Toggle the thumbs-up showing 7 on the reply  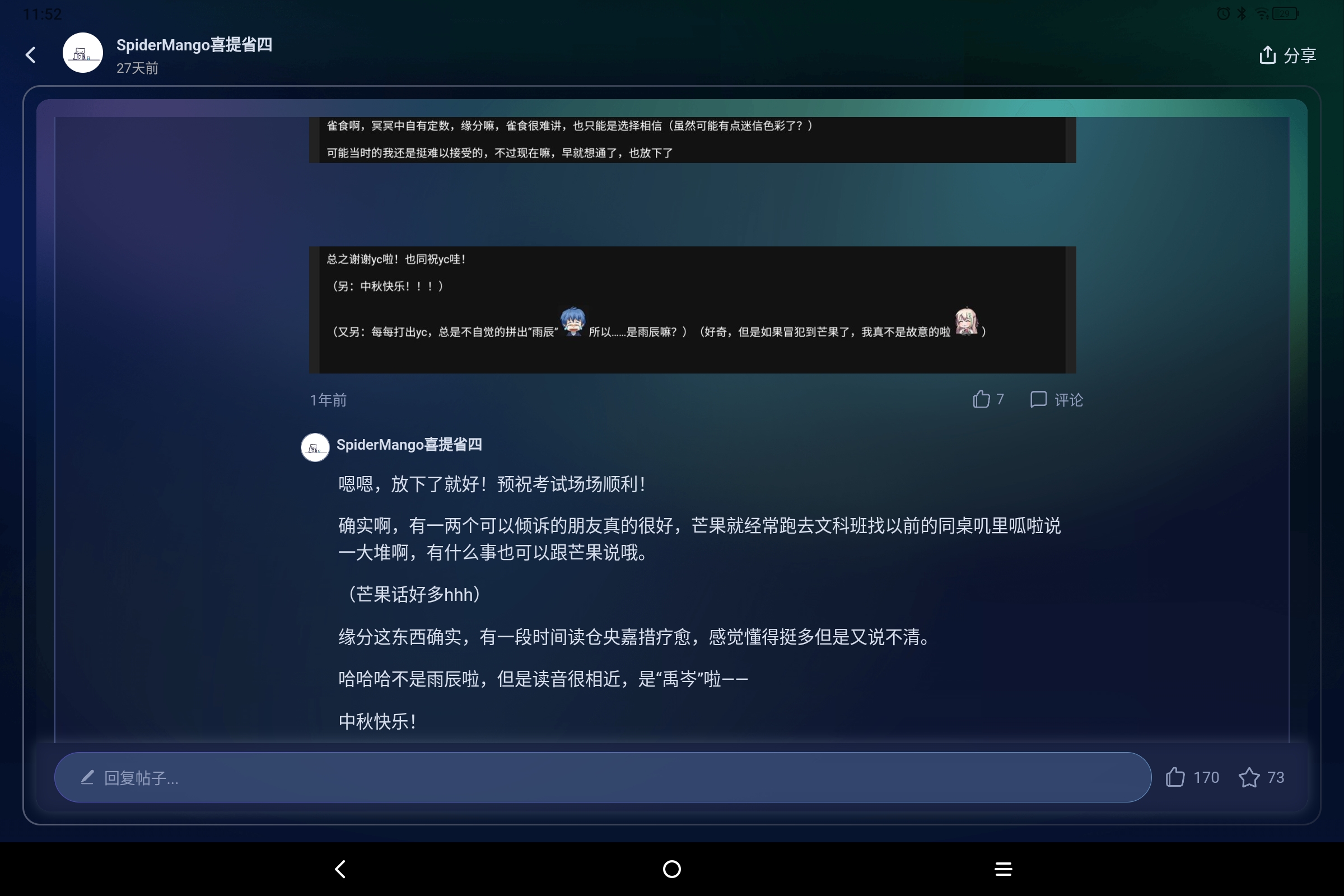[x=981, y=399]
